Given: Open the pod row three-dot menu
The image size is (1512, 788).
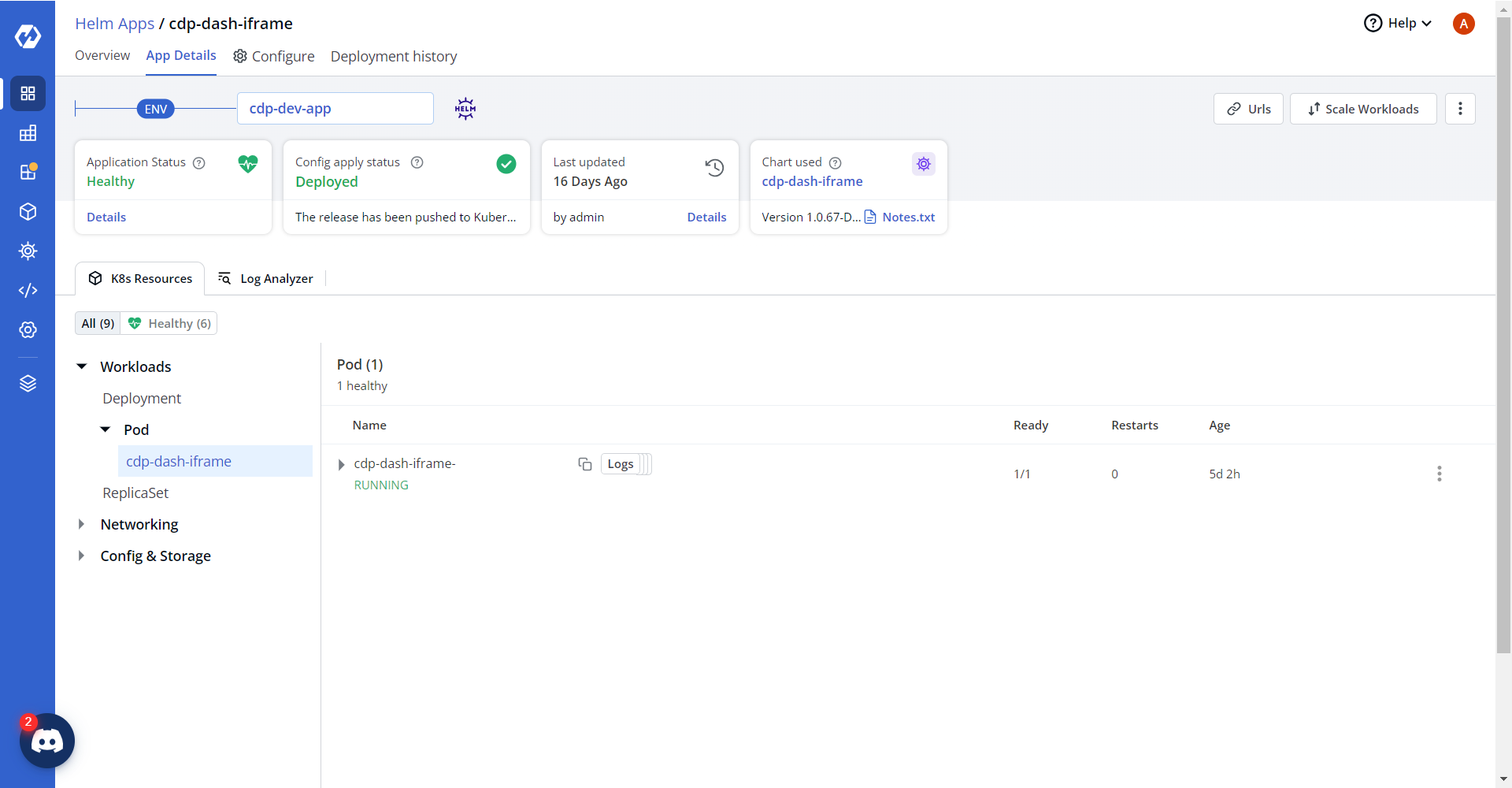Looking at the screenshot, I should point(1439,474).
